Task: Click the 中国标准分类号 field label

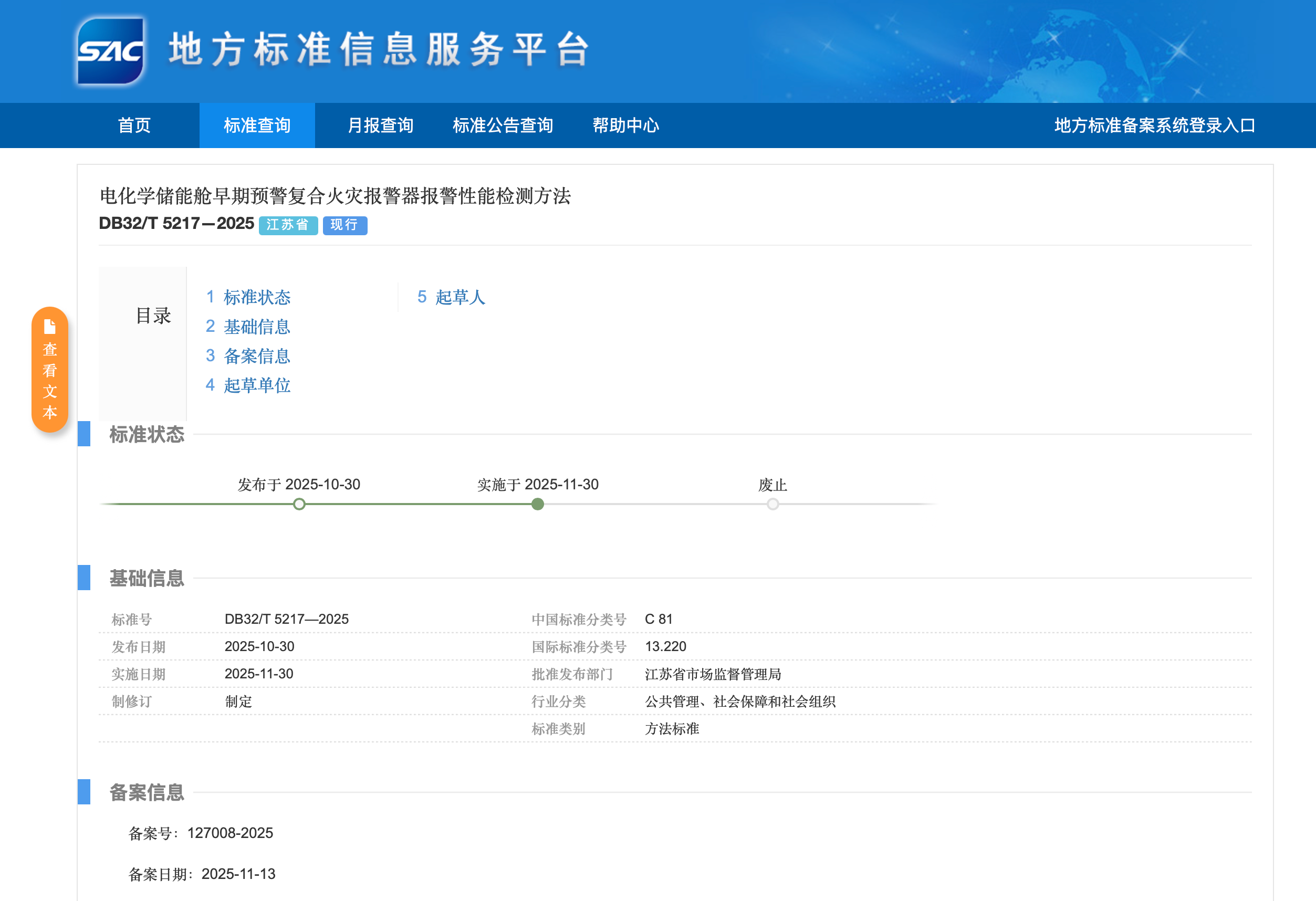Action: tap(579, 620)
